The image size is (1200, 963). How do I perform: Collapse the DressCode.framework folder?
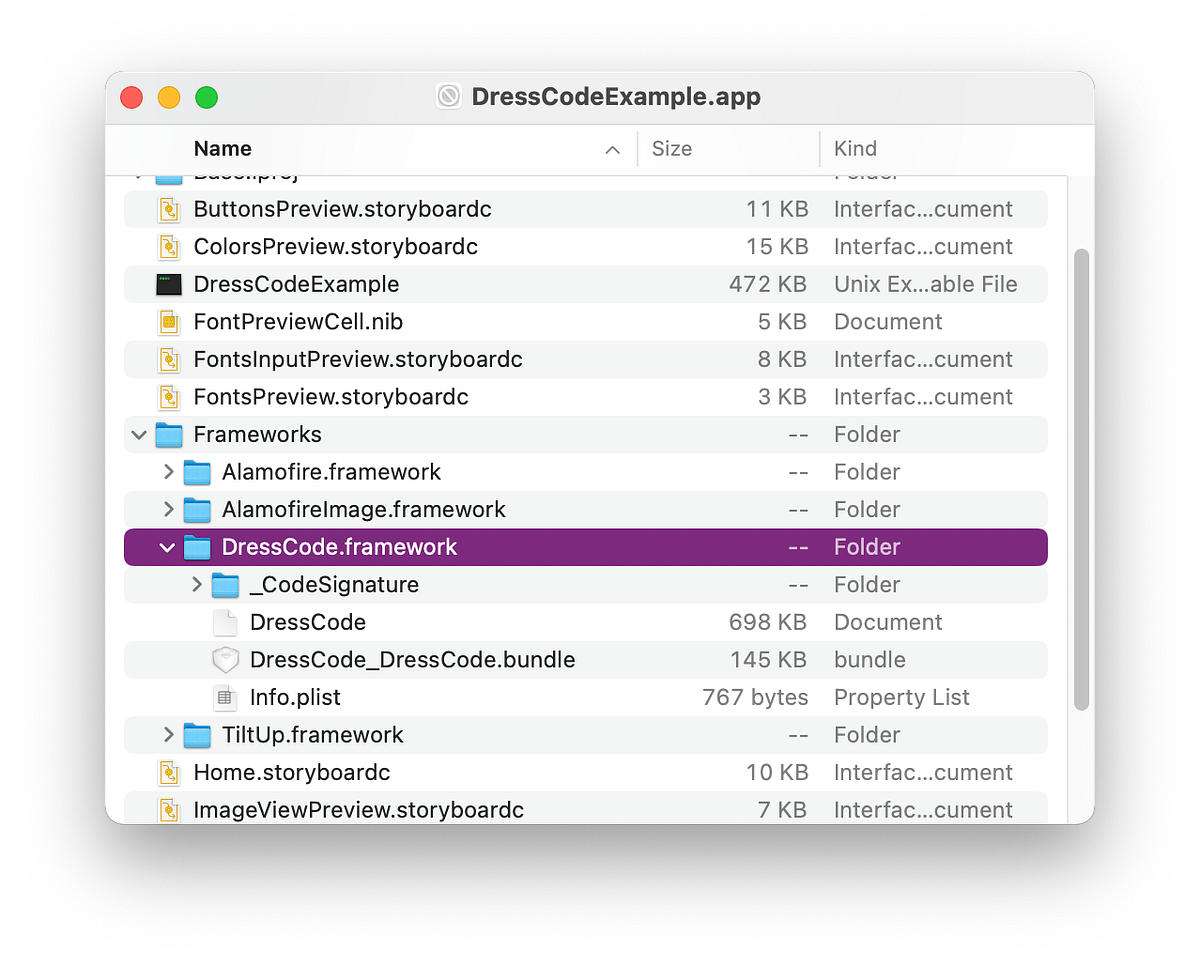167,547
